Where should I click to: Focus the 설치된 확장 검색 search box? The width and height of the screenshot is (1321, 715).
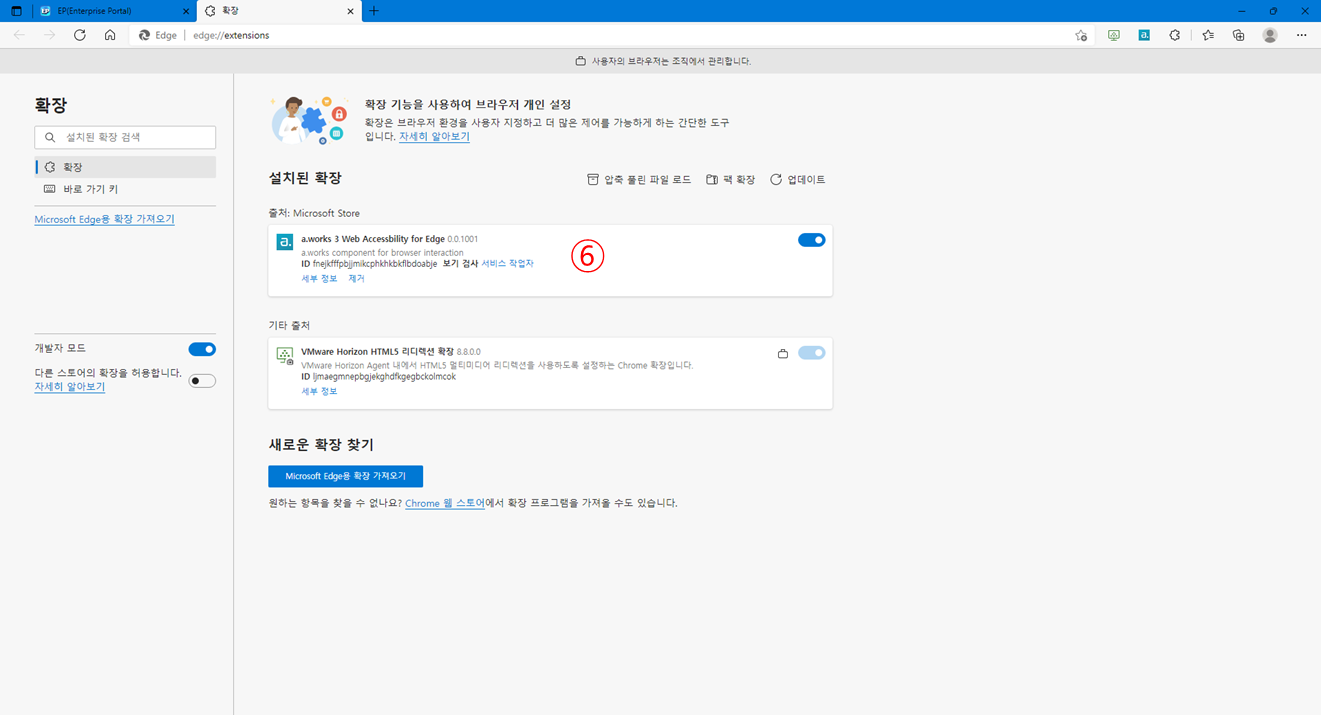click(125, 137)
